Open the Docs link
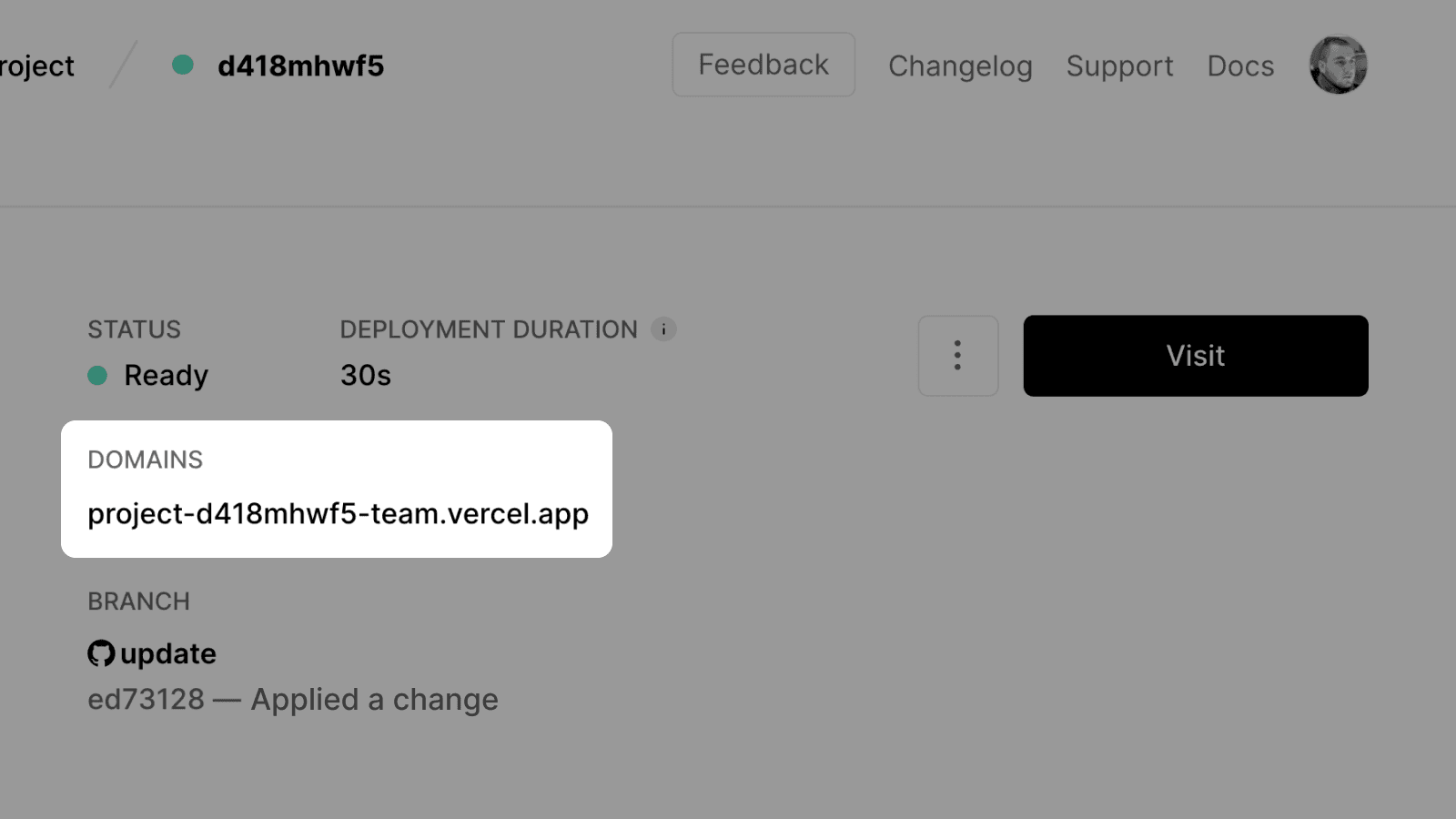This screenshot has height=819, width=1456. [x=1240, y=66]
